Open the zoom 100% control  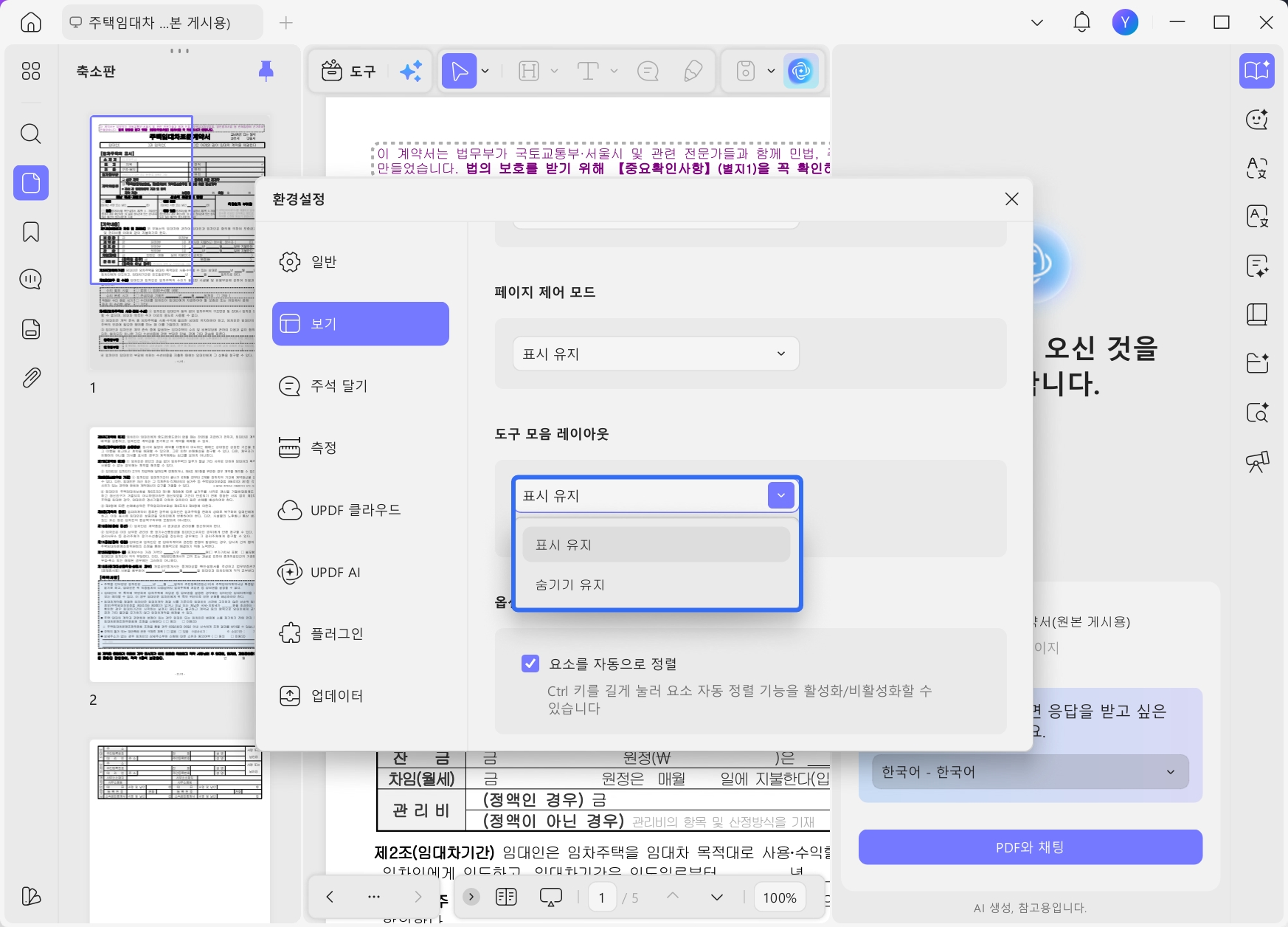780,897
